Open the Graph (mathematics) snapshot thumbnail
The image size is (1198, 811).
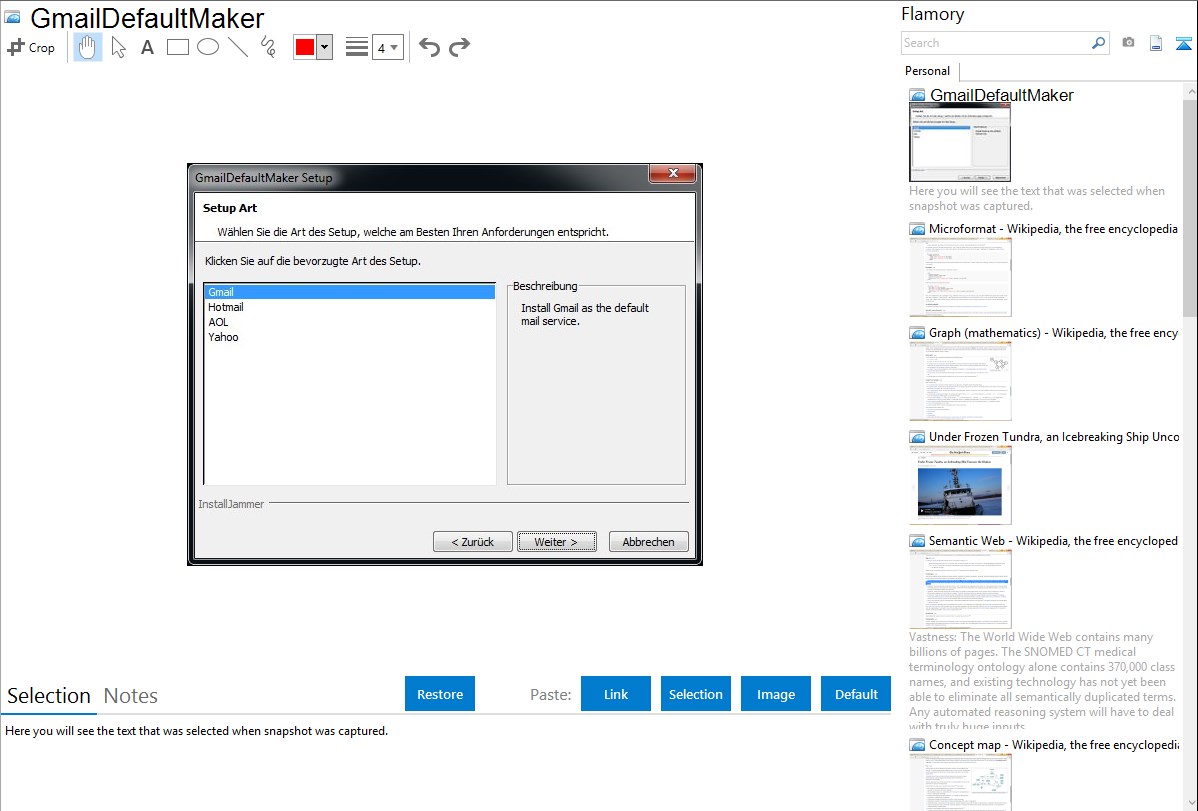[x=960, y=381]
